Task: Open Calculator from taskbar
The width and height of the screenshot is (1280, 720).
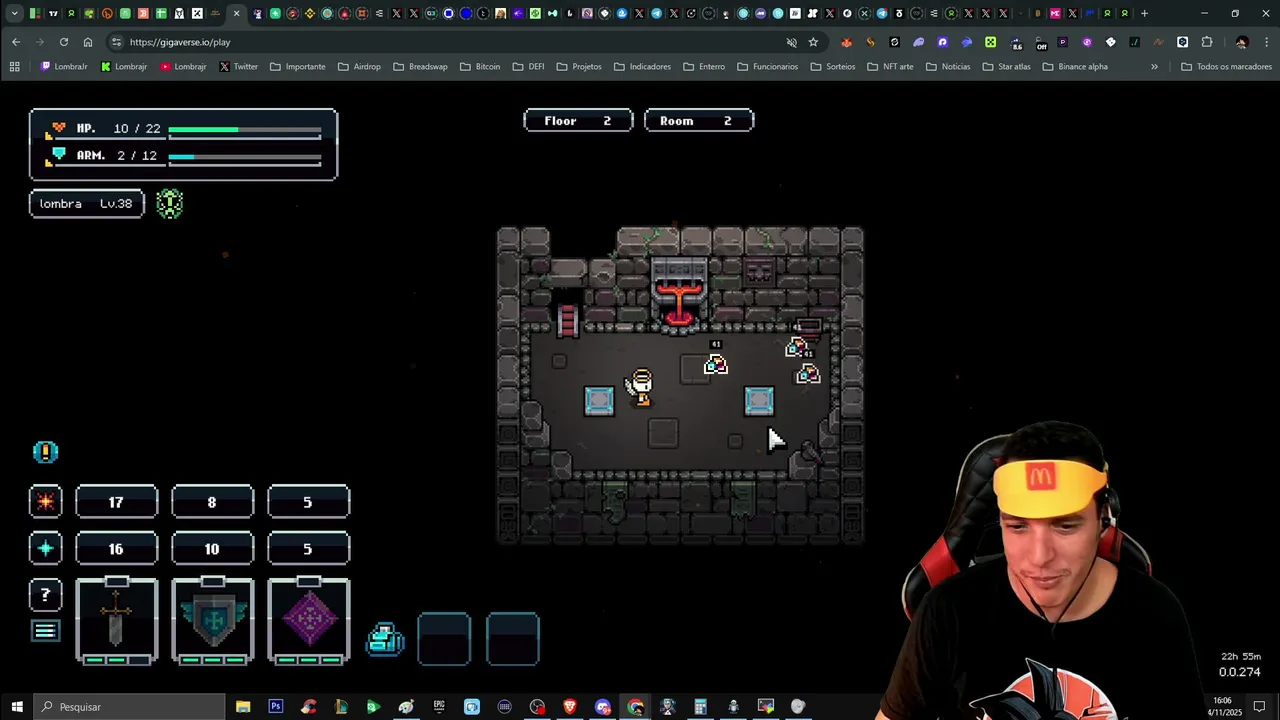Action: tap(700, 707)
